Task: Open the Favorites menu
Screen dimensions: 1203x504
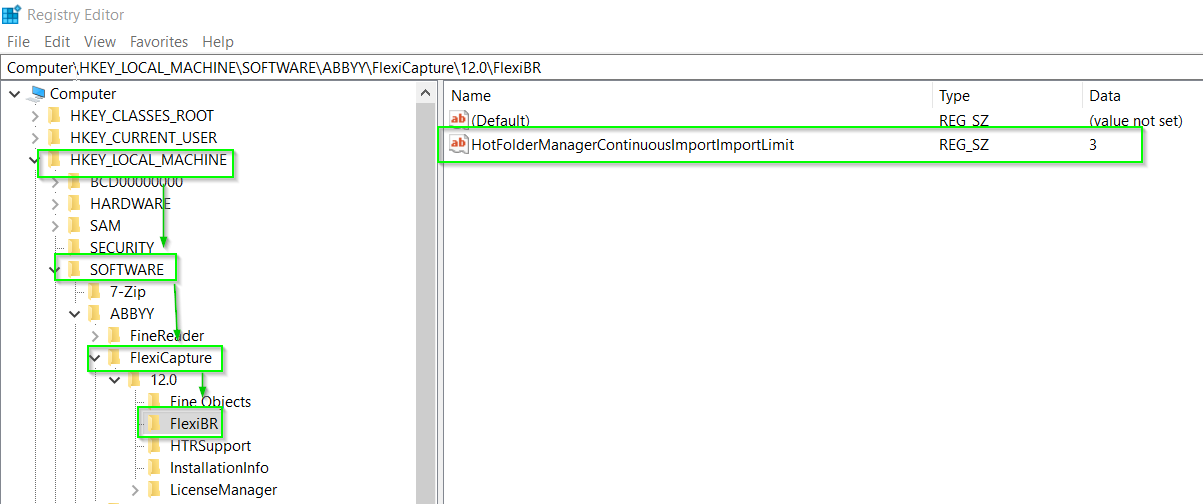Action: (x=159, y=42)
